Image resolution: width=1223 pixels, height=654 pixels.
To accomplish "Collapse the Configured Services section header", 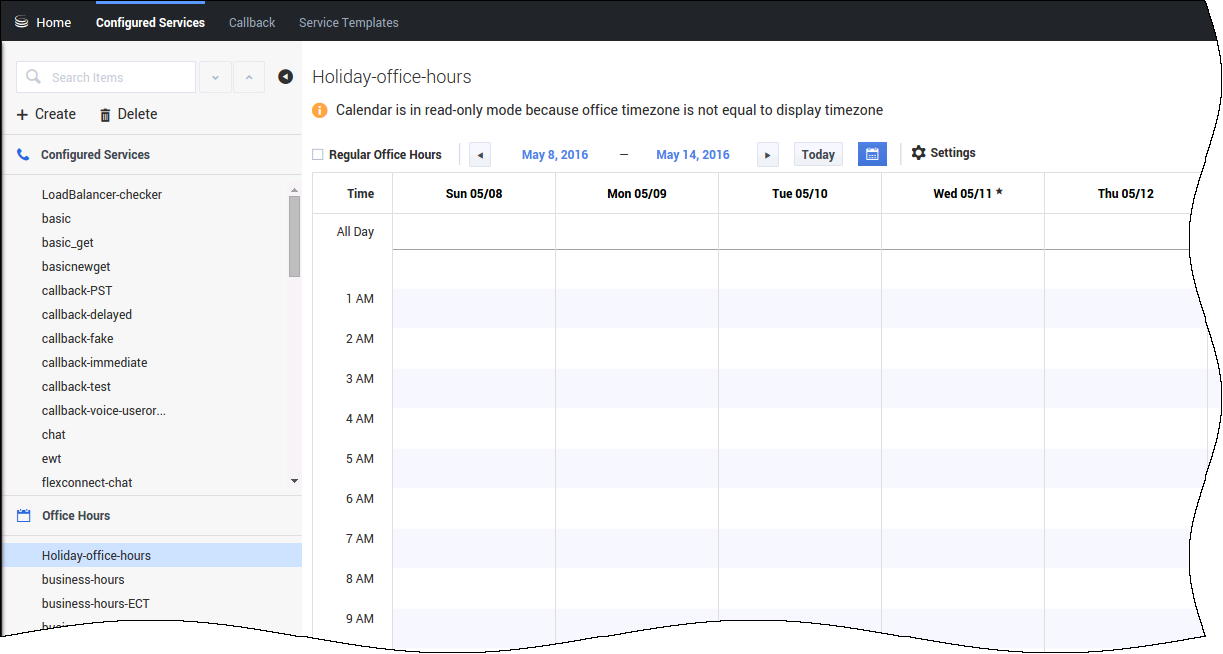I will click(x=95, y=155).
